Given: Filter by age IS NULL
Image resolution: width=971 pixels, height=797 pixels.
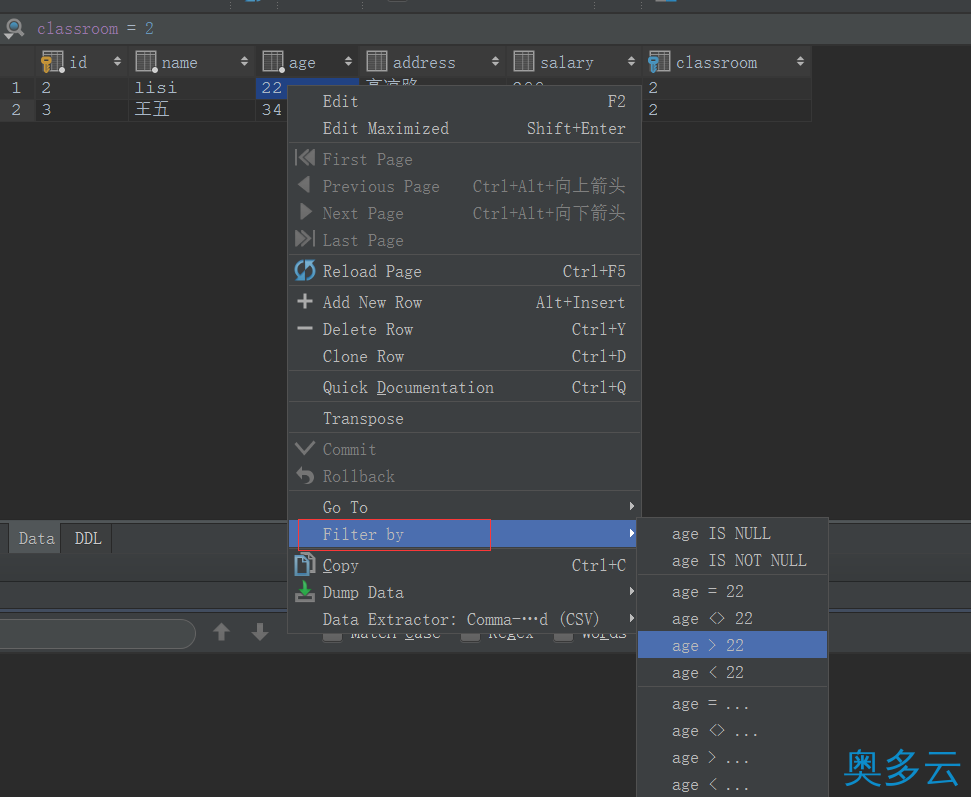Looking at the screenshot, I should (733, 533).
